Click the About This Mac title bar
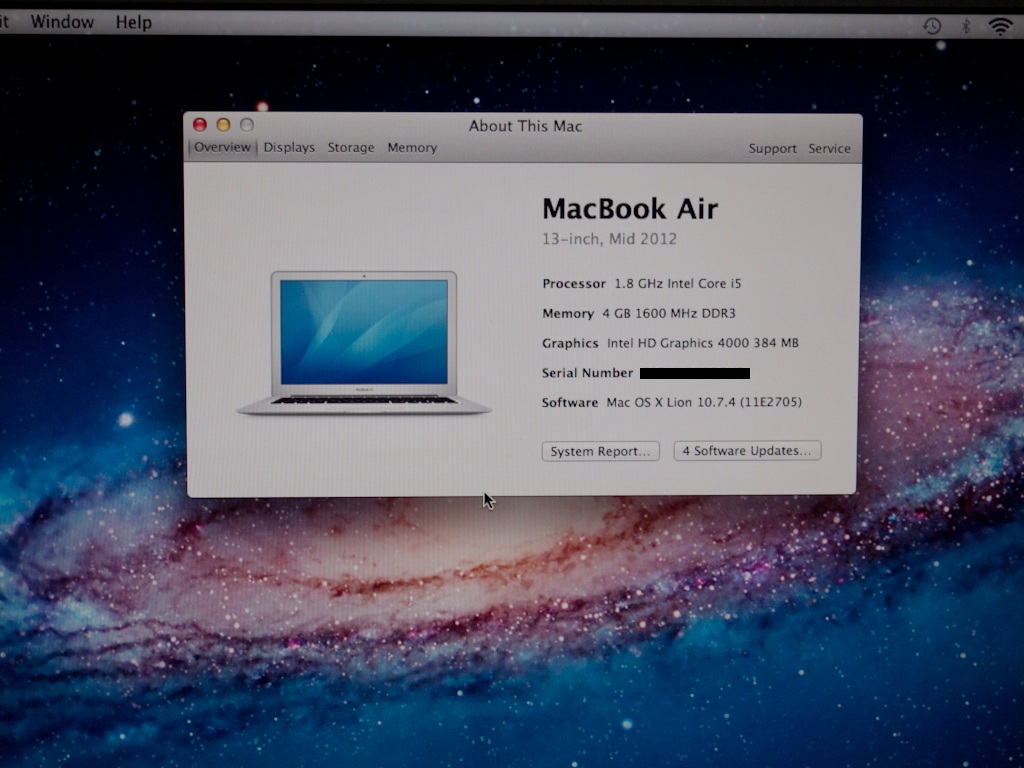Viewport: 1024px width, 768px height. (x=525, y=126)
